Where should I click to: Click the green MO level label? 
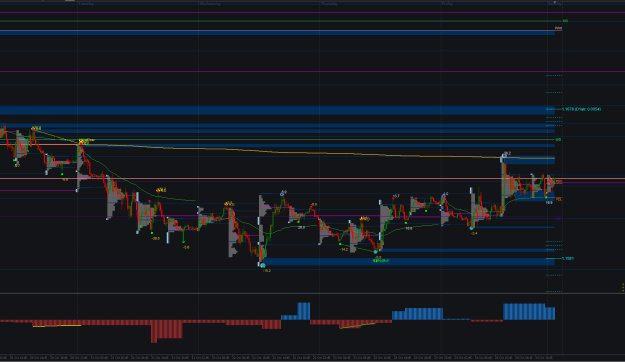point(565,21)
